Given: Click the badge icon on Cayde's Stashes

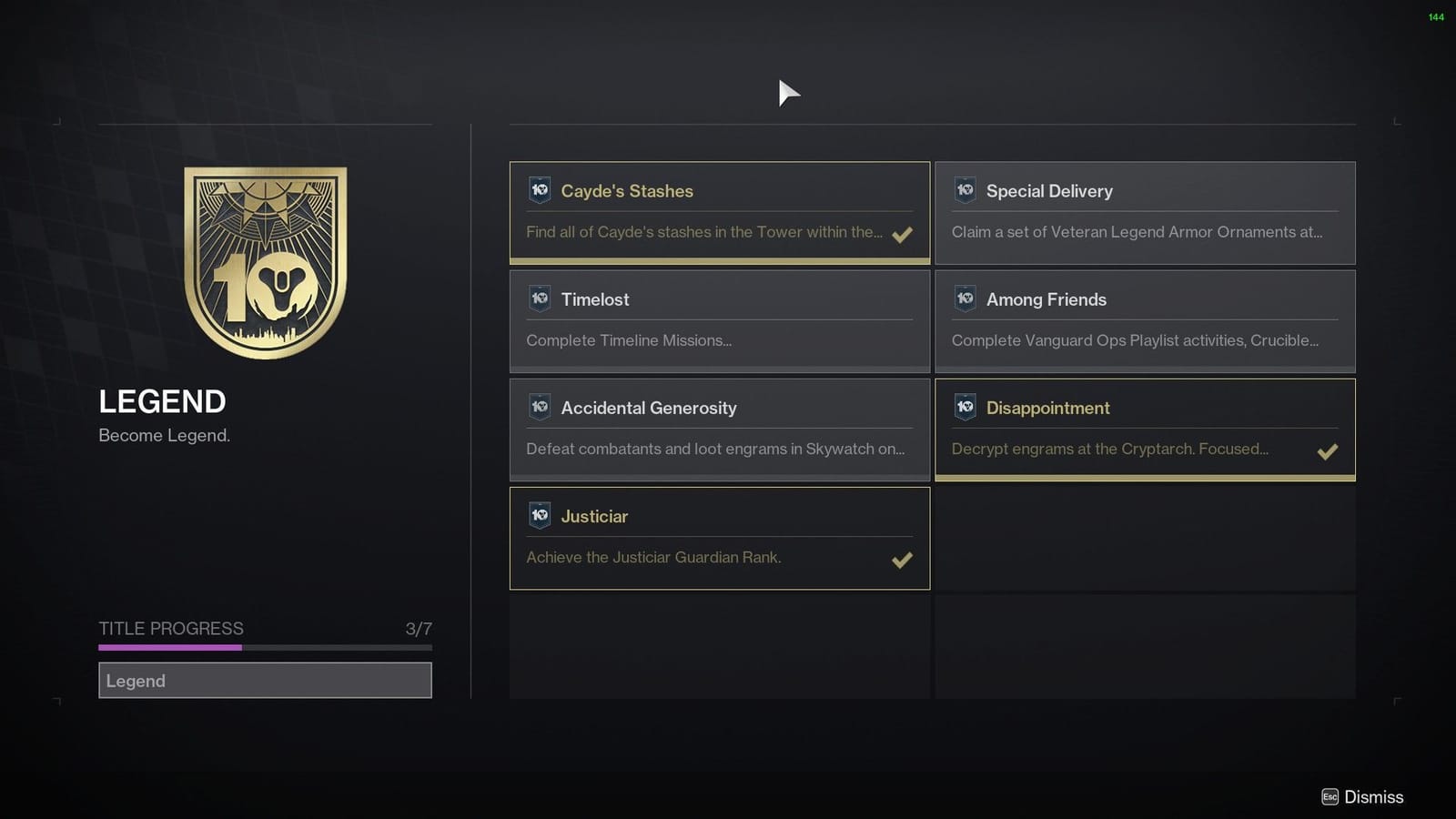Looking at the screenshot, I should pos(539,189).
